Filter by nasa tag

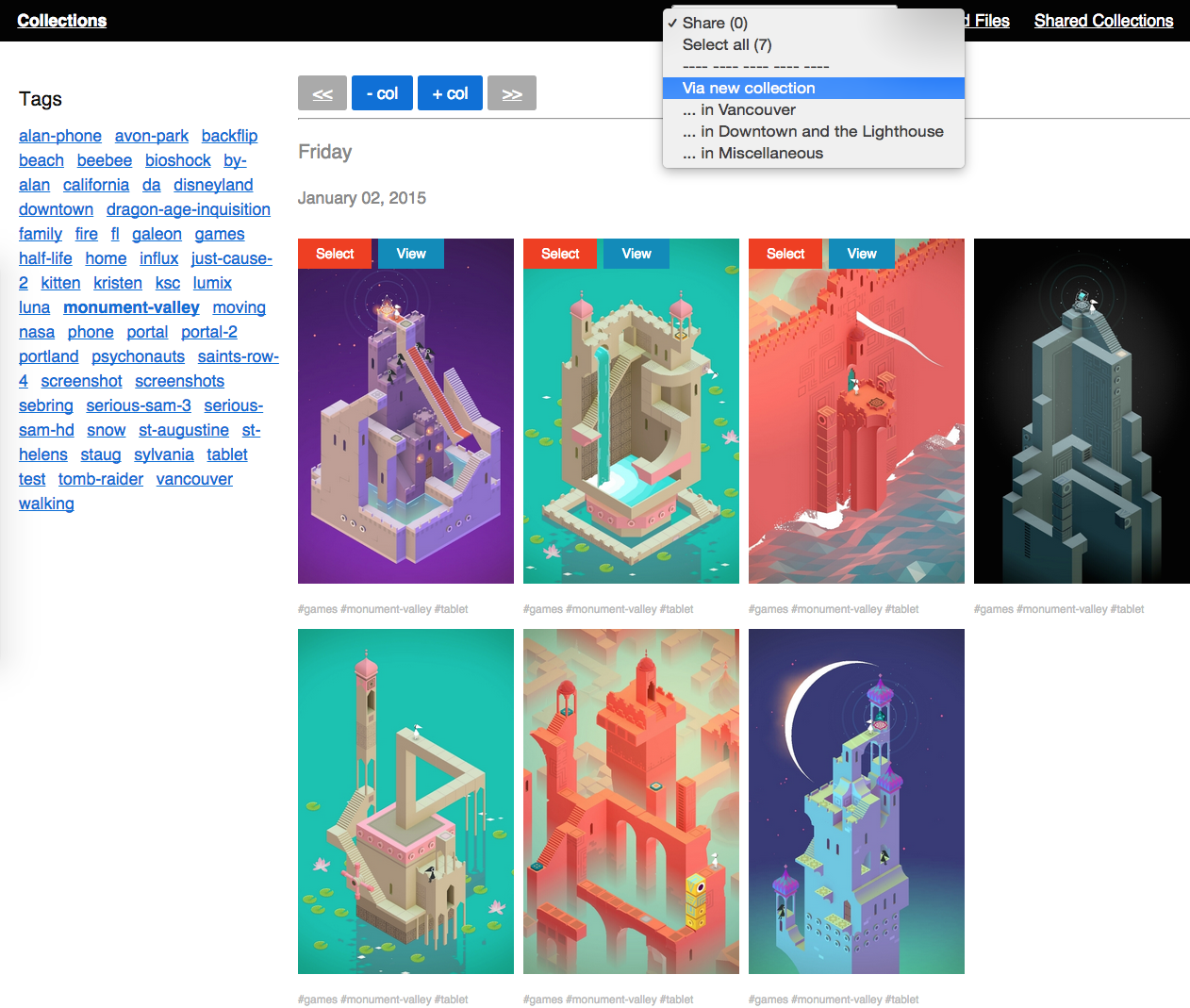coord(37,332)
